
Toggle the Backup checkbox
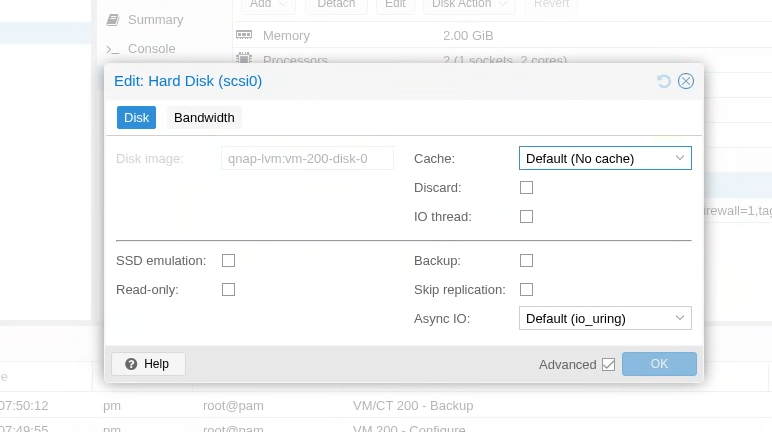tap(526, 261)
